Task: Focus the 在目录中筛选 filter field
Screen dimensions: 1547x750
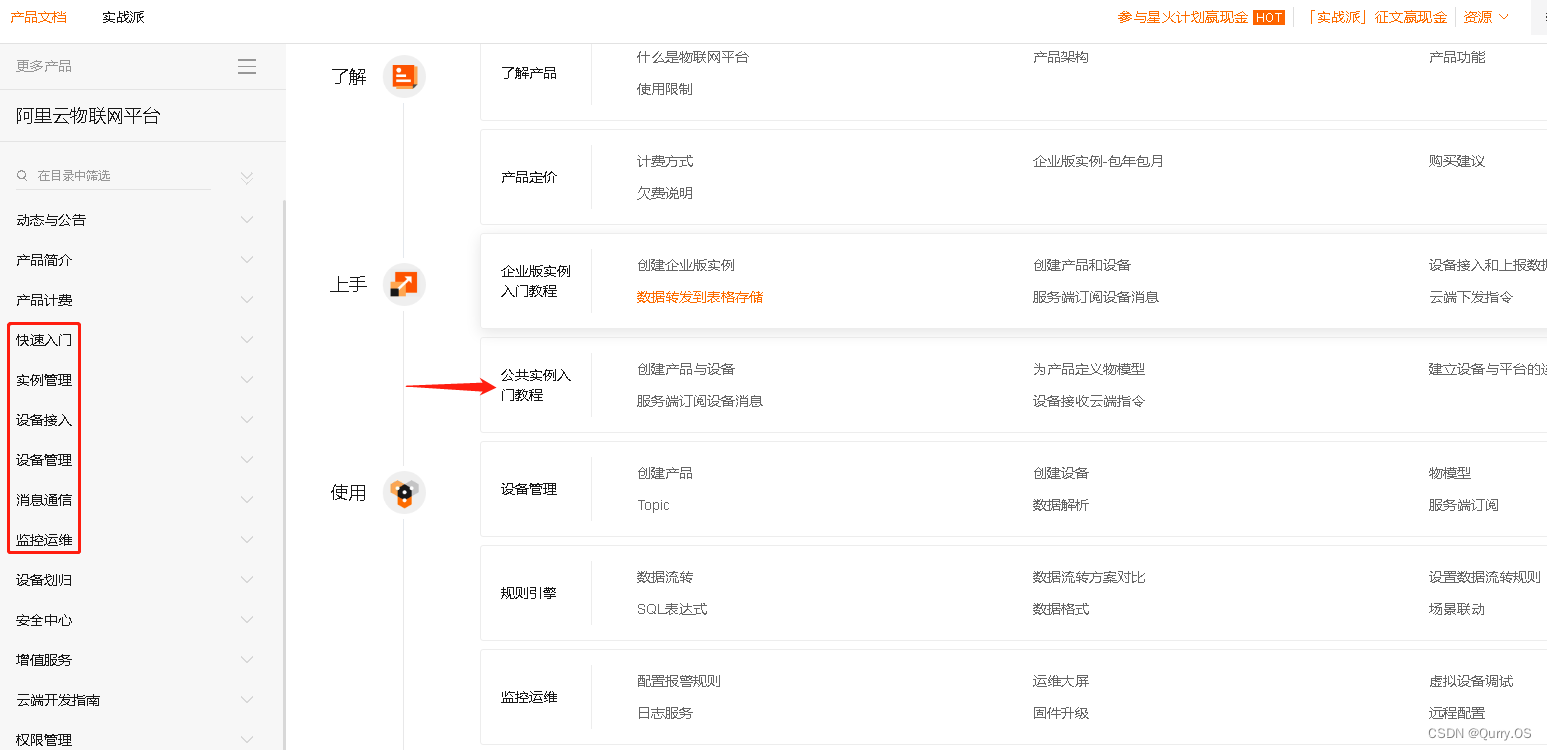Action: (113, 176)
